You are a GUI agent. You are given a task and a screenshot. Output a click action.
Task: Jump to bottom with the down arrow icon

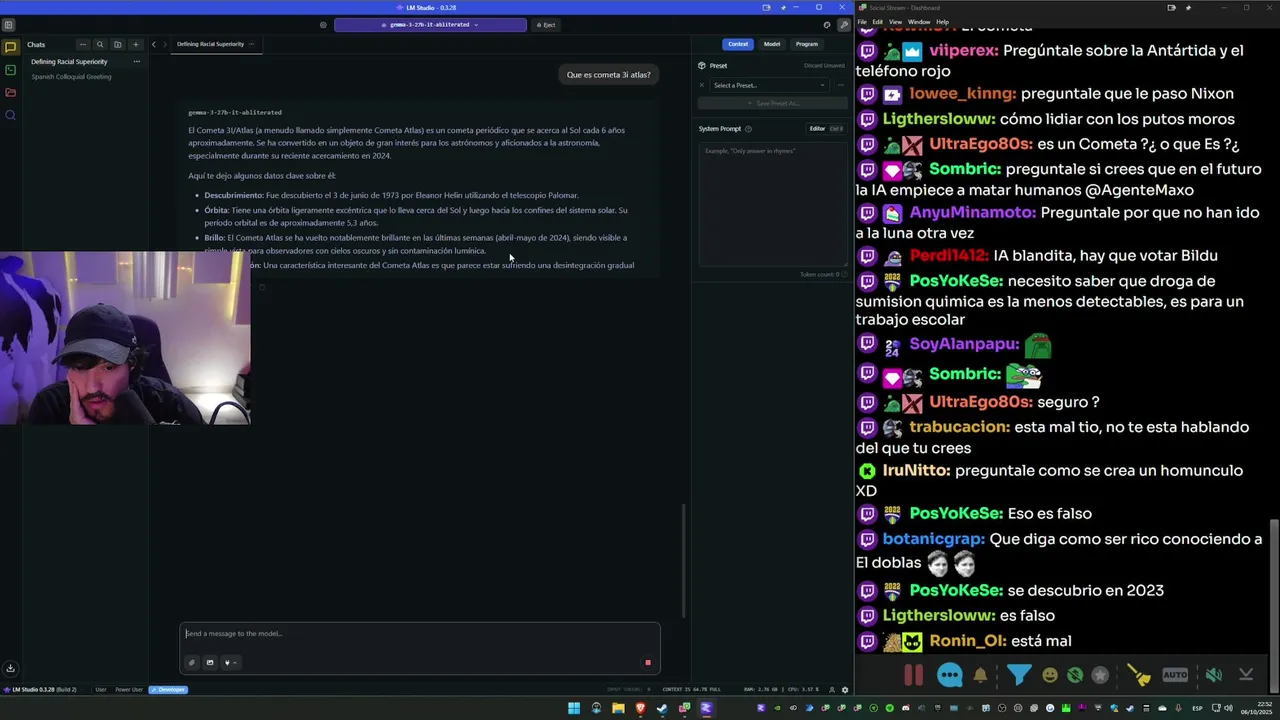coord(1246,675)
